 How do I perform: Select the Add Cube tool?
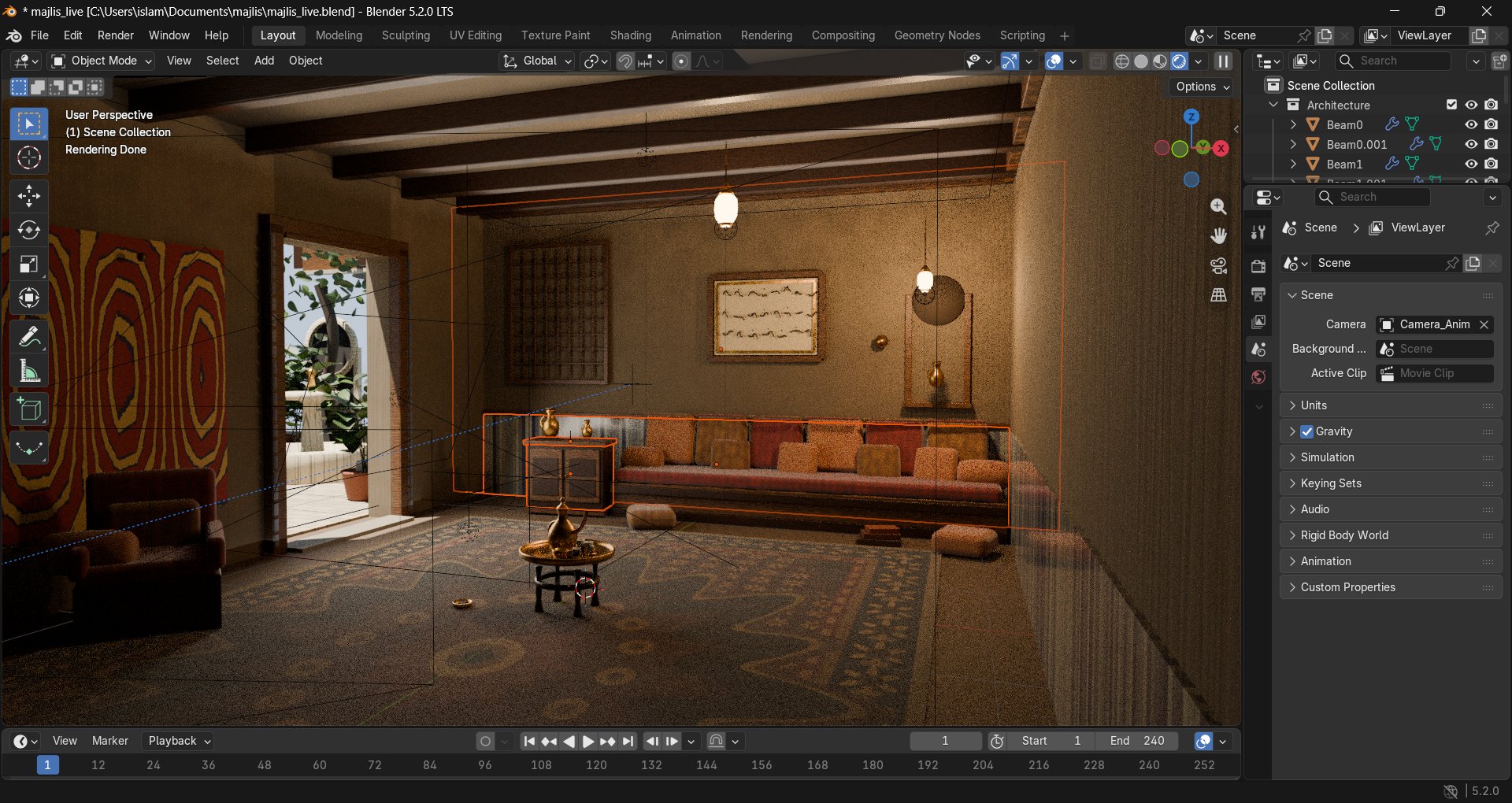click(x=29, y=409)
